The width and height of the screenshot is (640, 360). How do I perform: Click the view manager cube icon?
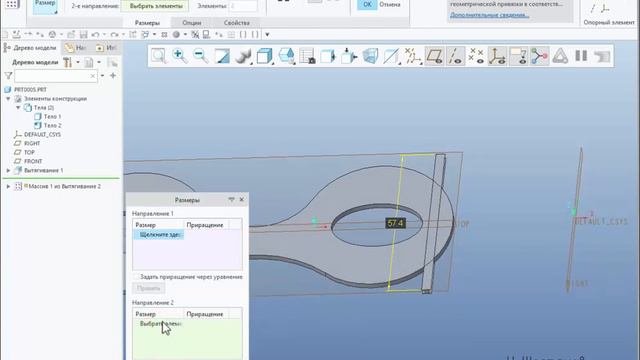click(x=328, y=56)
